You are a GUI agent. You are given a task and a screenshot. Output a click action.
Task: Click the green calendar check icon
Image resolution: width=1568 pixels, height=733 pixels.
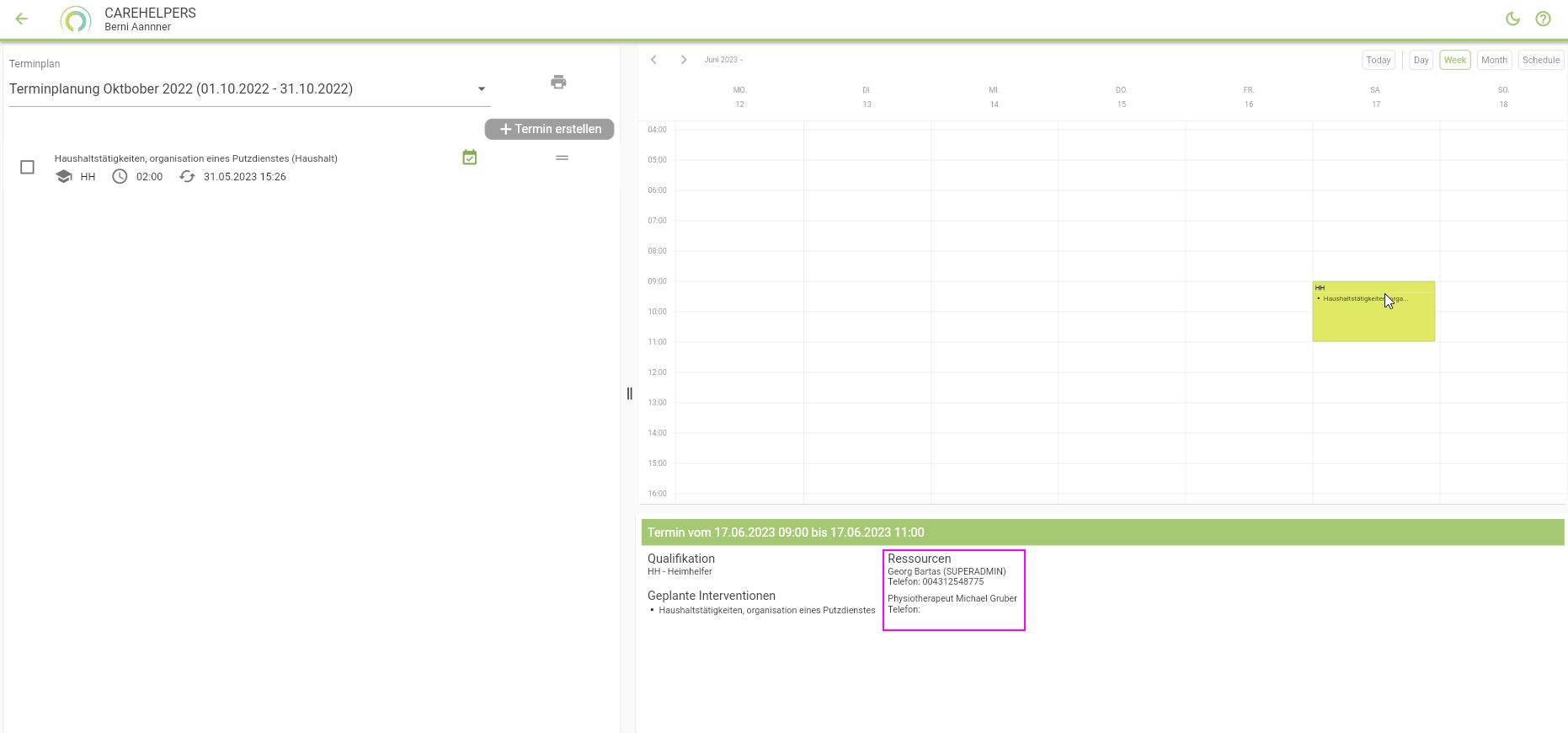[x=470, y=158]
